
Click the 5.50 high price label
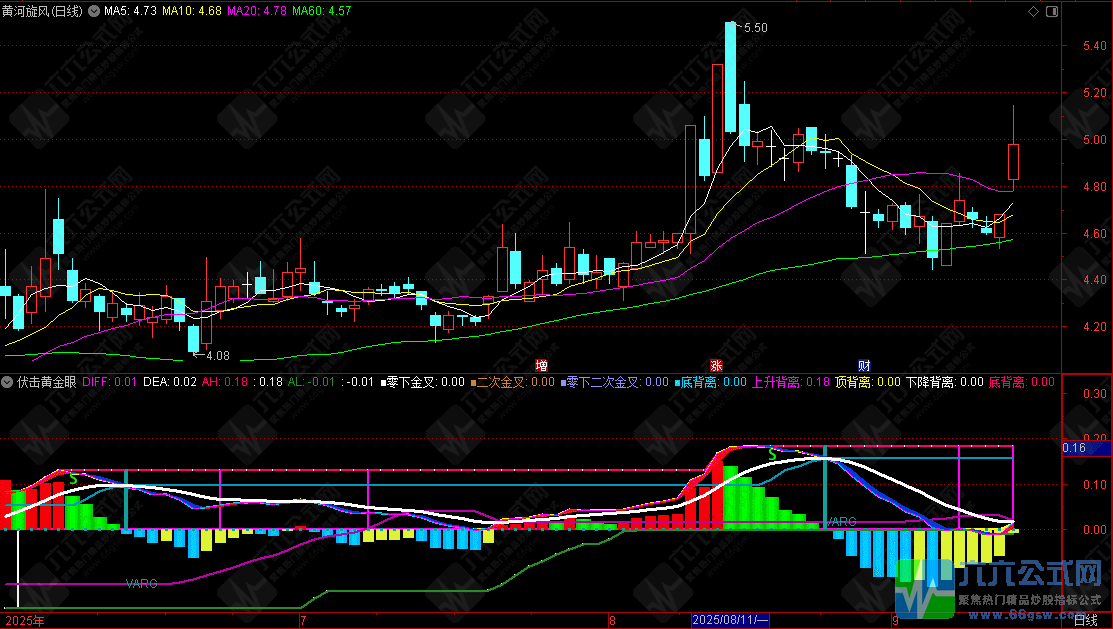(755, 28)
